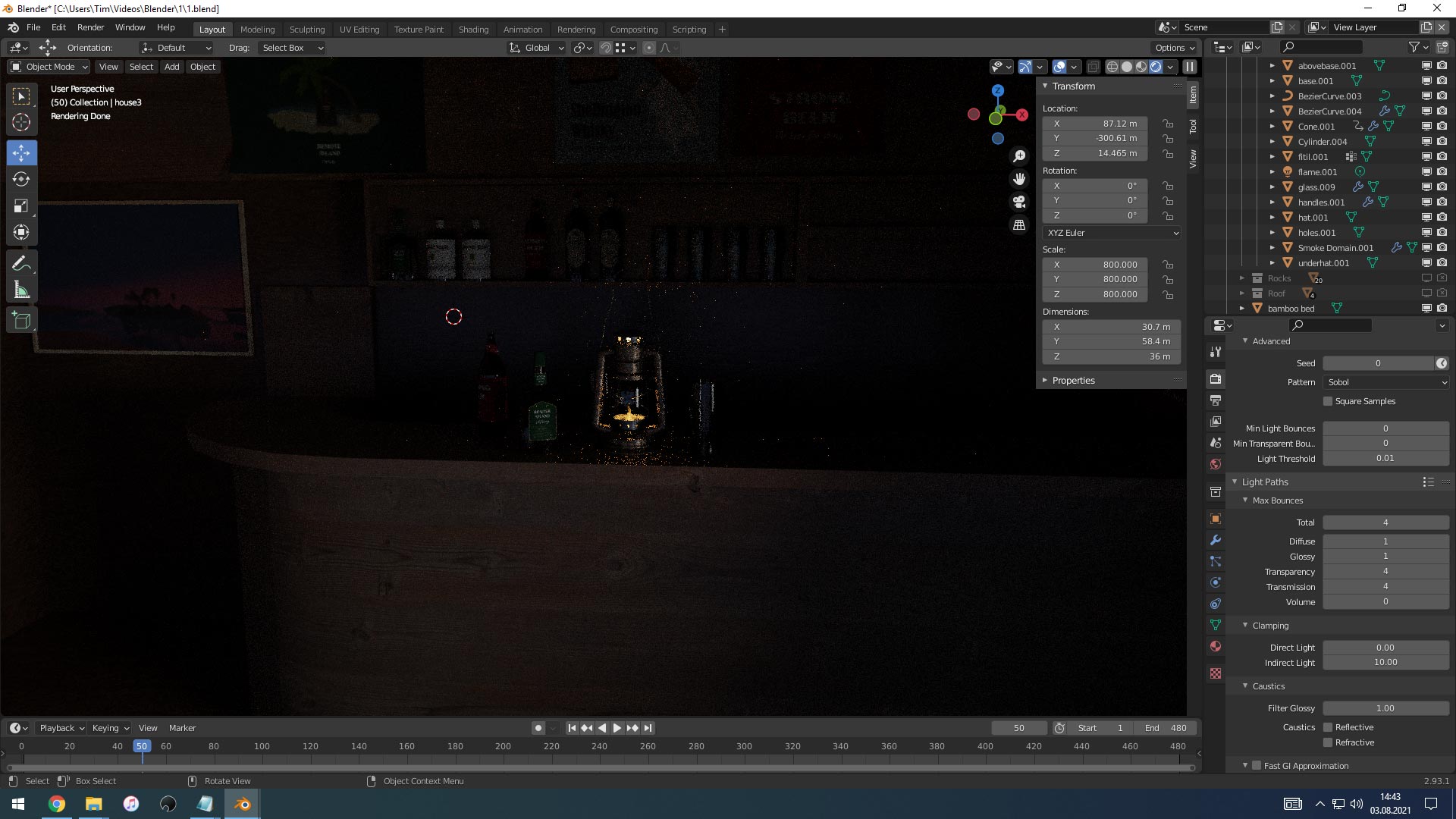The image size is (1456, 819).
Task: Open the Modifier properties wrench tab
Action: 1216,540
